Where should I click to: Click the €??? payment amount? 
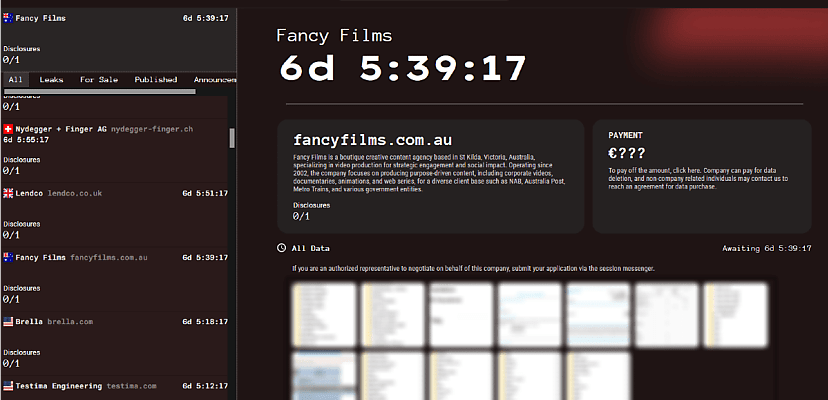[627, 154]
